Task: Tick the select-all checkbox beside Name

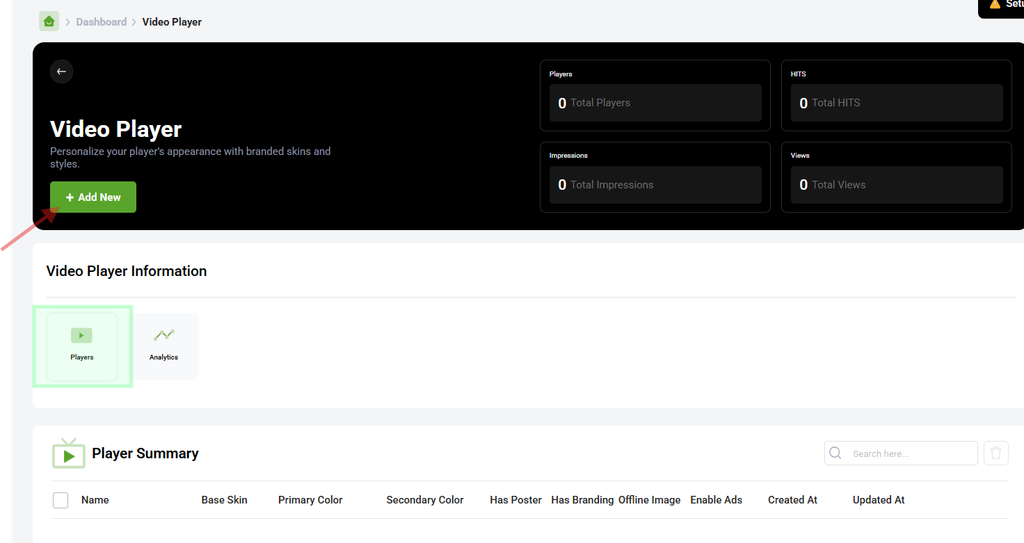Action: [61, 500]
